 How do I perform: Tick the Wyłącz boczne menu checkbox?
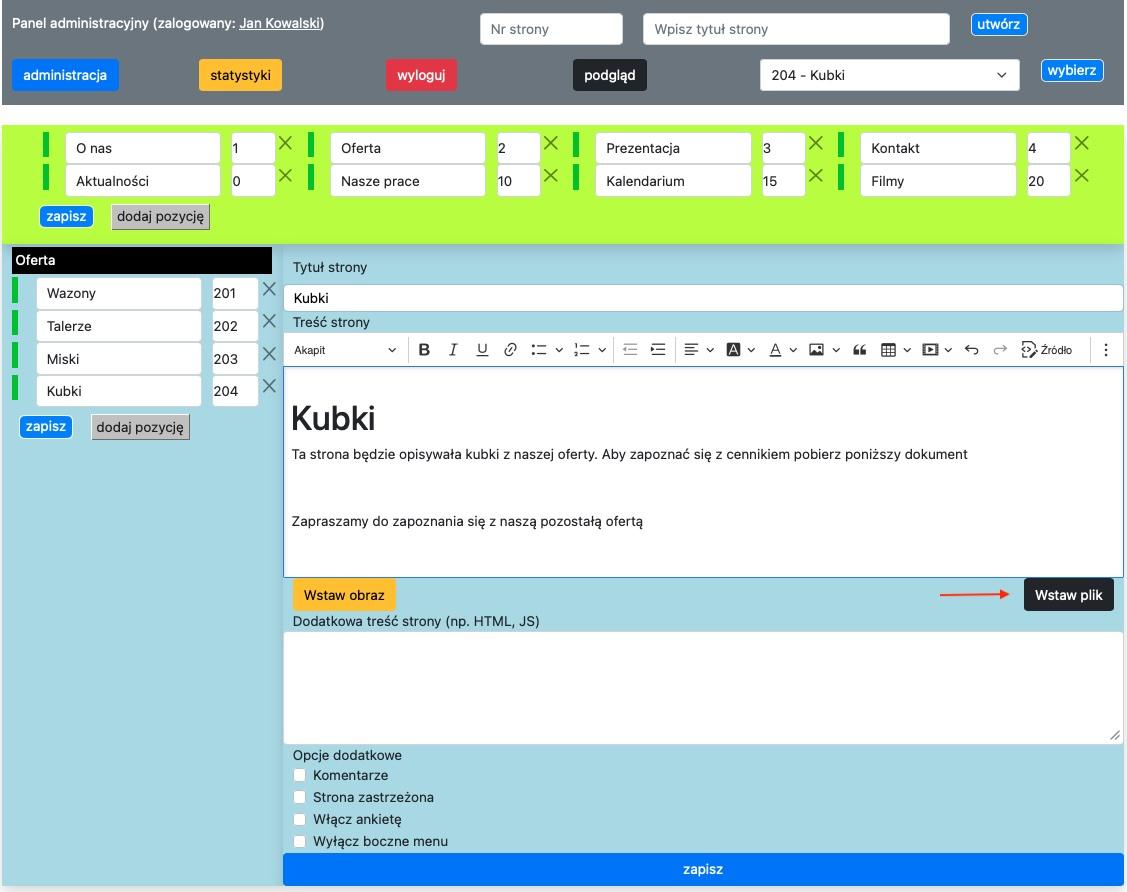click(300, 841)
